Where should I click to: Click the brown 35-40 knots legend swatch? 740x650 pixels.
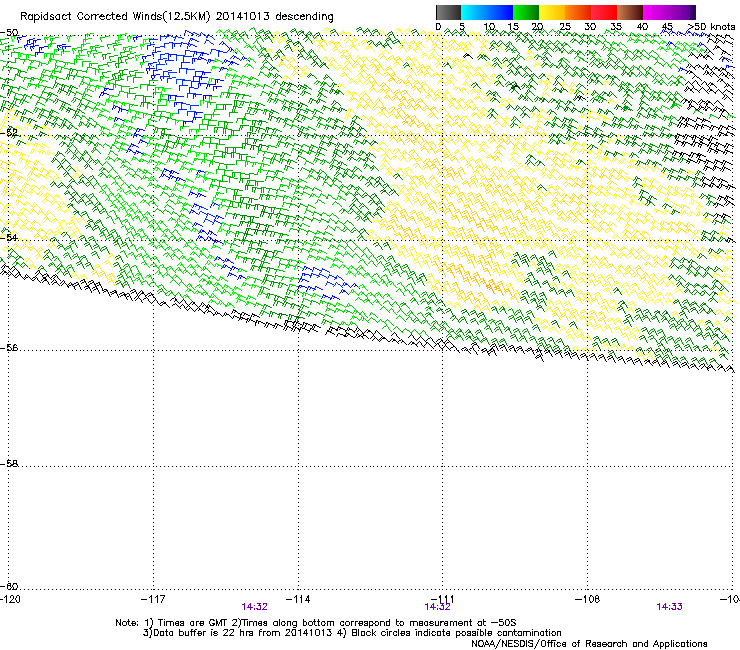[630, 12]
